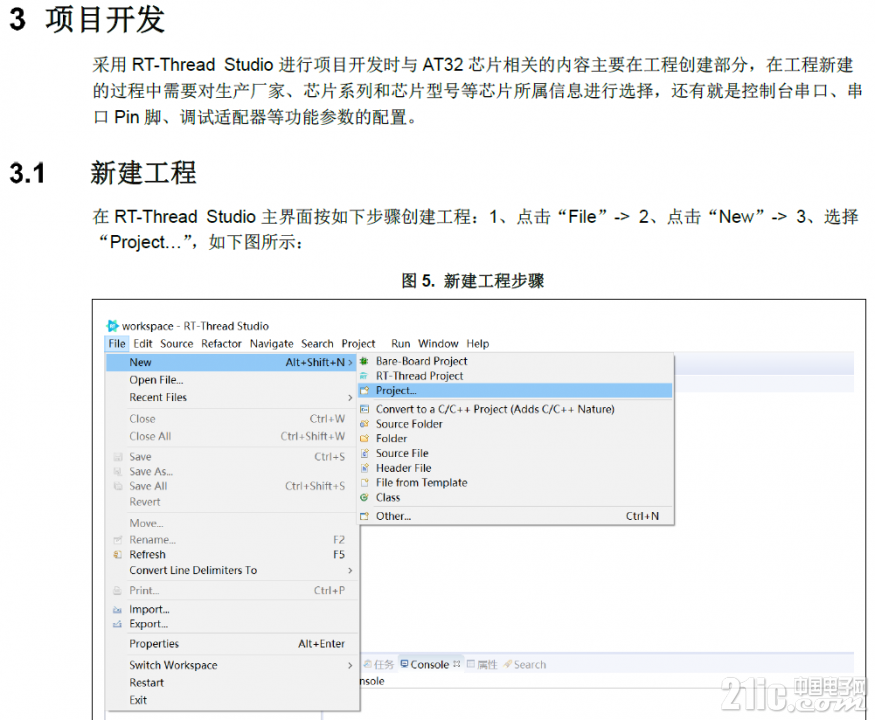
Task: Choose Project... in the New submenu
Action: click(515, 391)
